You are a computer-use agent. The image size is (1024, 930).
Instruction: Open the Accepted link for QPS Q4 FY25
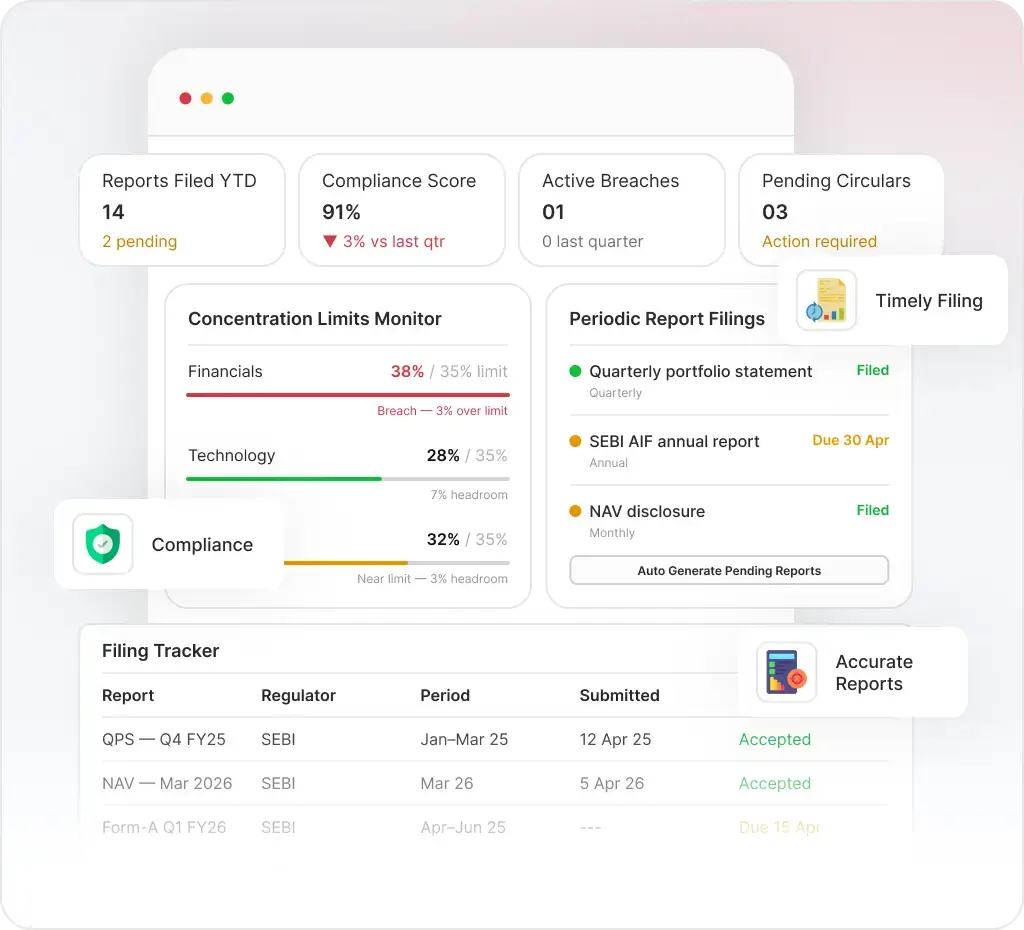(775, 739)
